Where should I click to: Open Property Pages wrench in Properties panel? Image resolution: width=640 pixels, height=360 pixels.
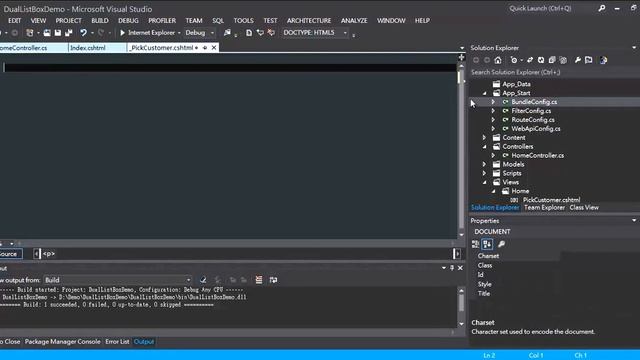click(x=501, y=244)
